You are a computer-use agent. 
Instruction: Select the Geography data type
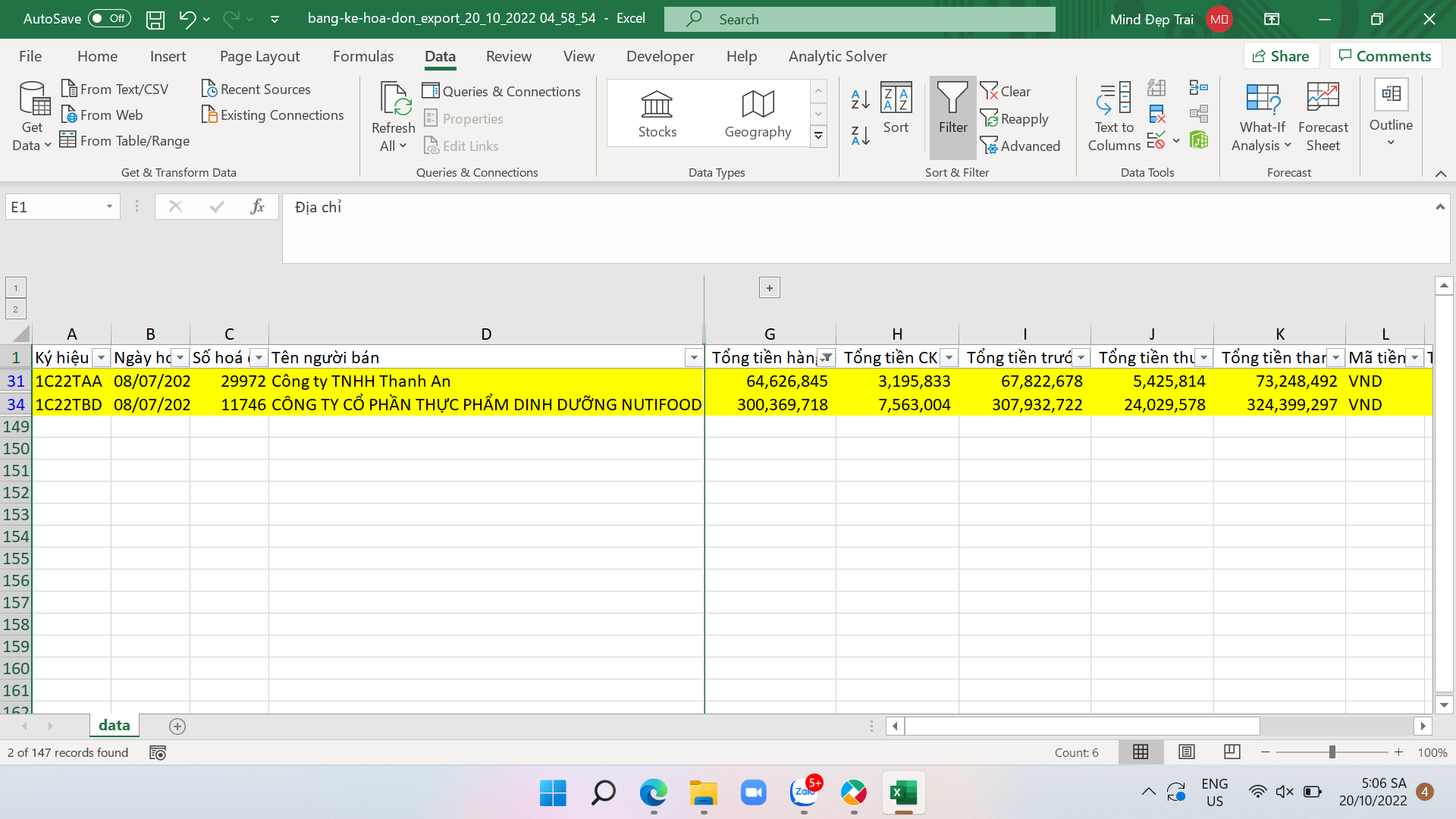[758, 114]
